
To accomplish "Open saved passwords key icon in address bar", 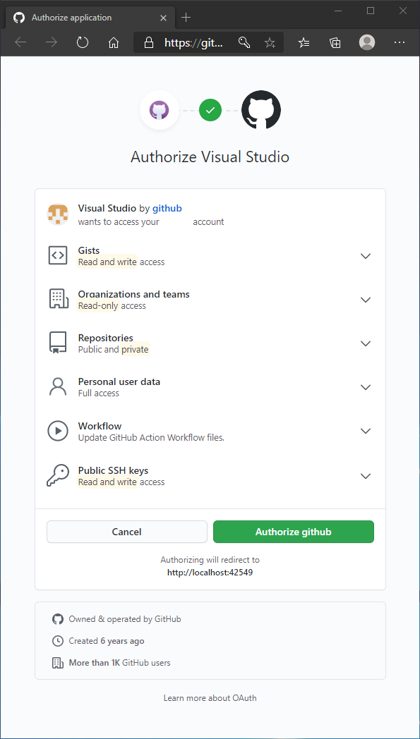I will point(244,43).
